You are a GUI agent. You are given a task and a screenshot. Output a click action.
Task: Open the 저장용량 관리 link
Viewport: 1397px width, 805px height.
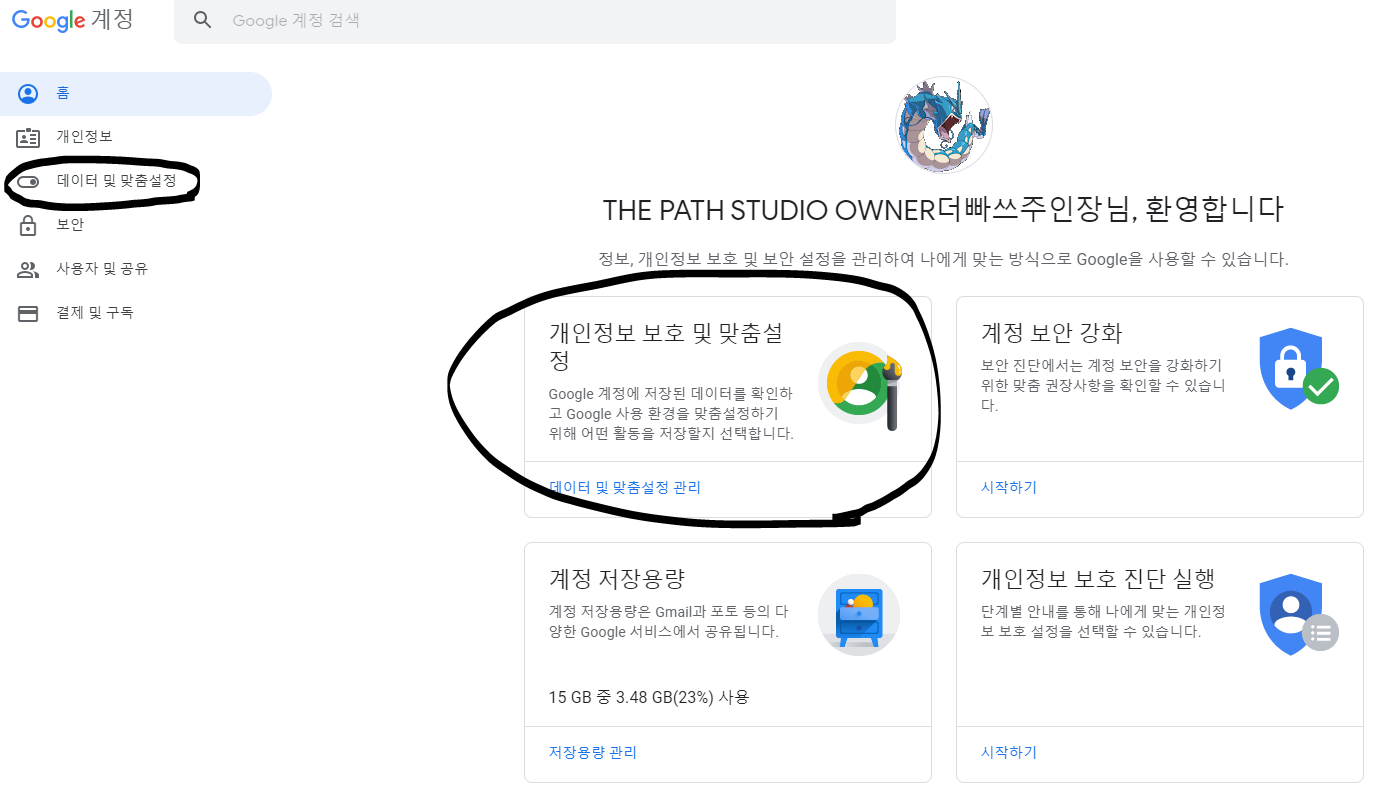pyautogui.click(x=593, y=753)
